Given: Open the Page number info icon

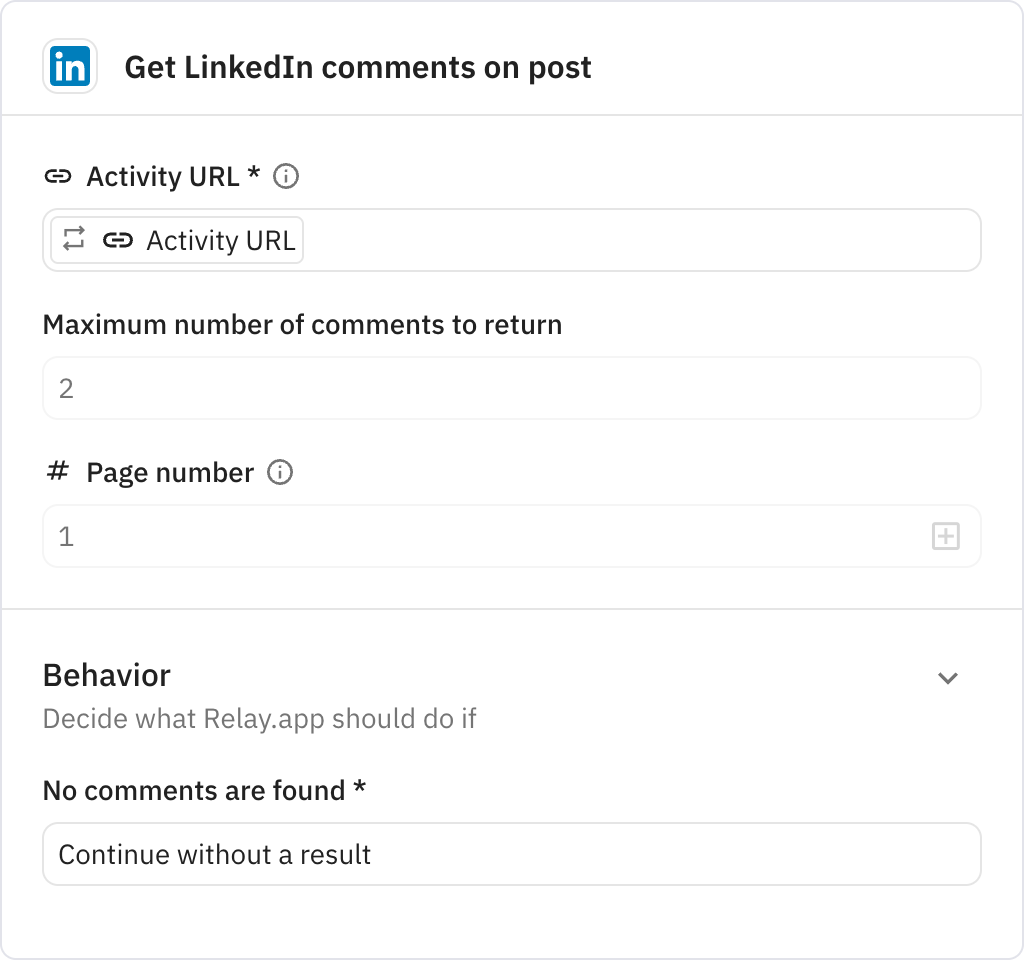Looking at the screenshot, I should [280, 472].
